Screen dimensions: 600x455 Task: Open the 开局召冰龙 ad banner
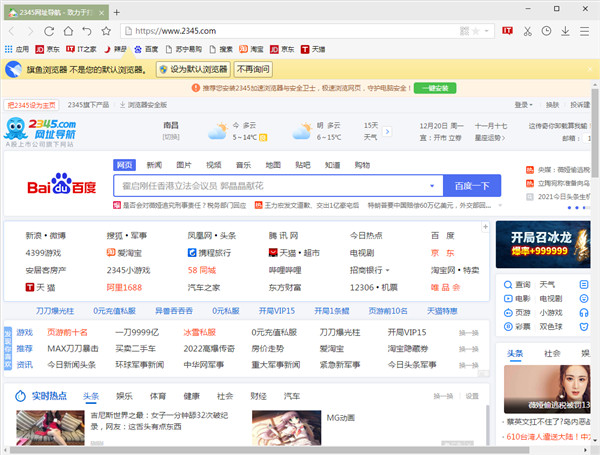(543, 244)
